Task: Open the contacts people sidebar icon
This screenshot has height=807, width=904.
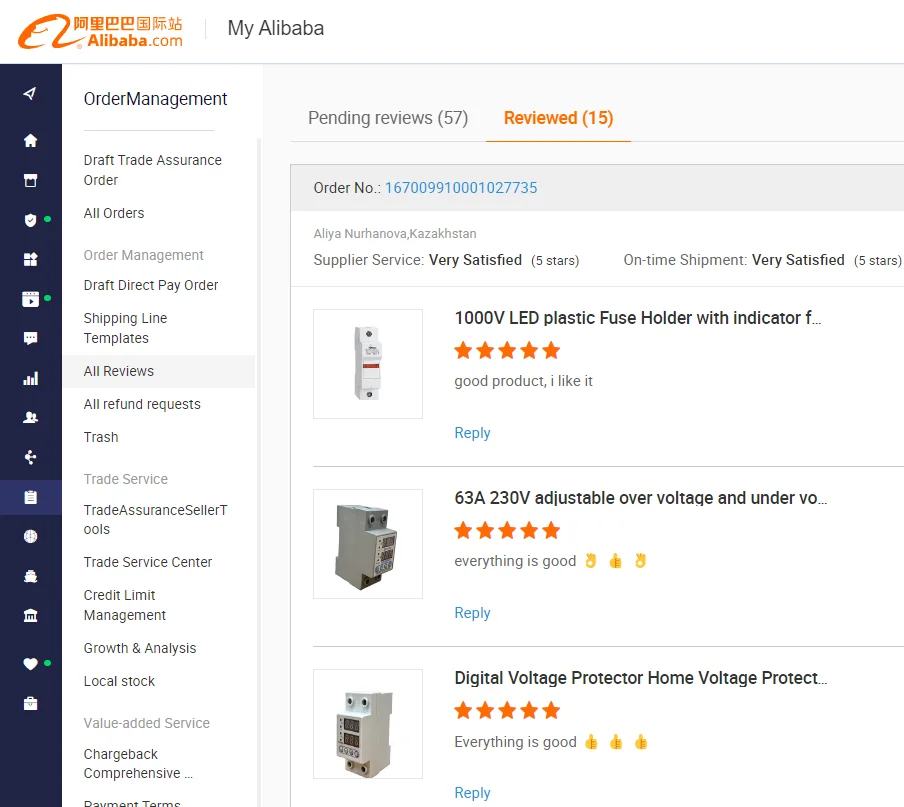Action: [30, 418]
